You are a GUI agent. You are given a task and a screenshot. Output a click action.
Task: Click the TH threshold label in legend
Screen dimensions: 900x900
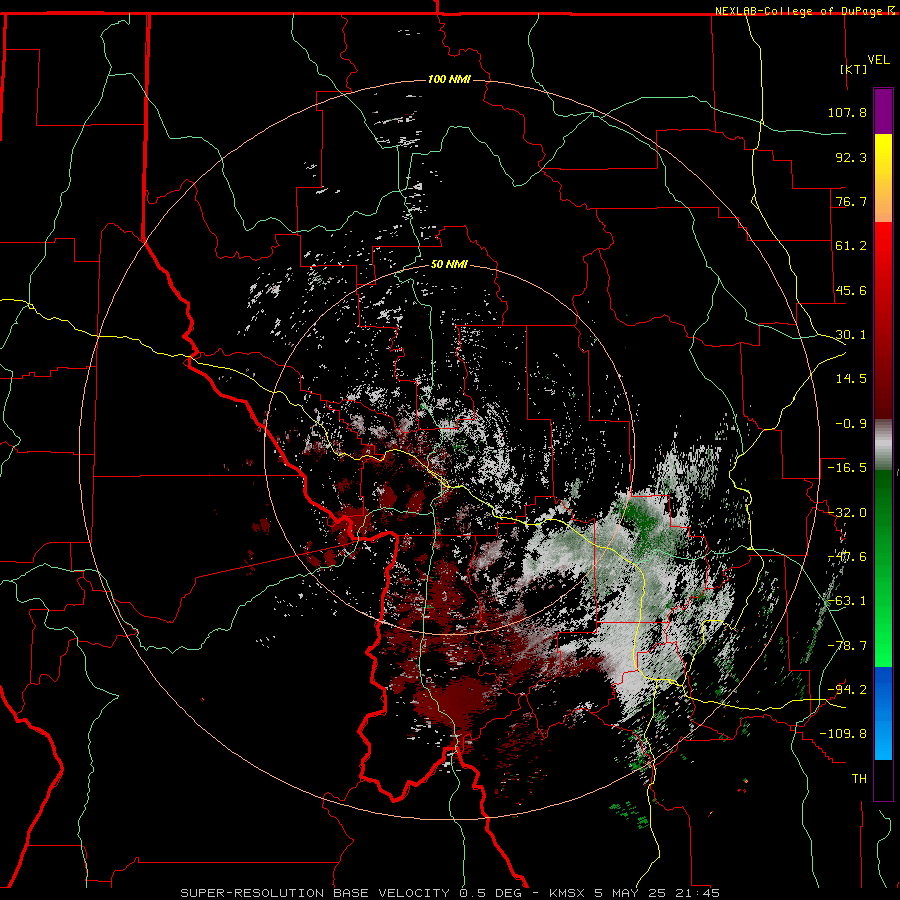[859, 779]
